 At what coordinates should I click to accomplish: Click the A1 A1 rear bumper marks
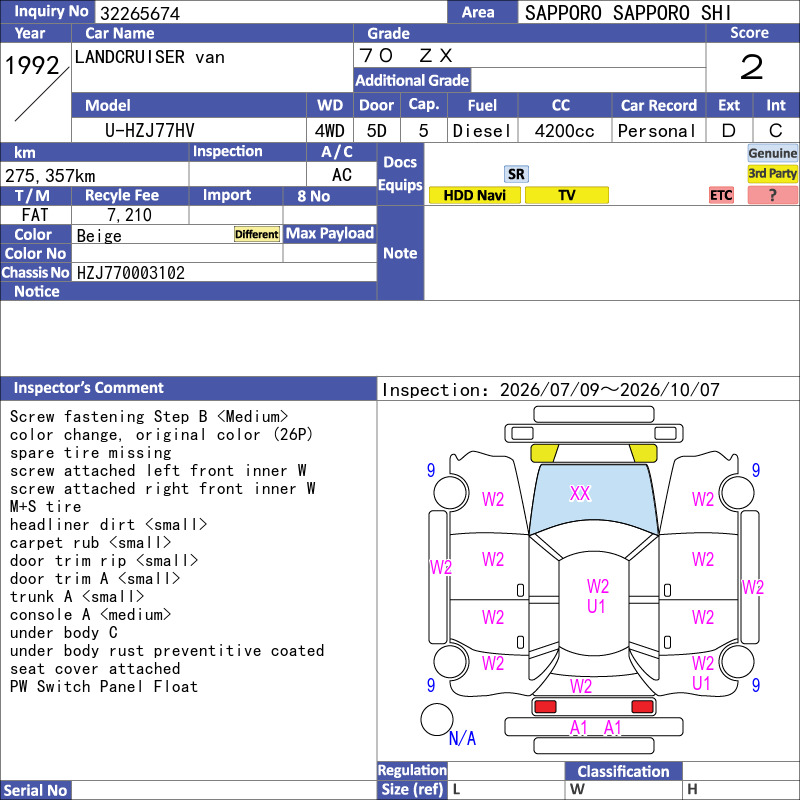tap(595, 728)
